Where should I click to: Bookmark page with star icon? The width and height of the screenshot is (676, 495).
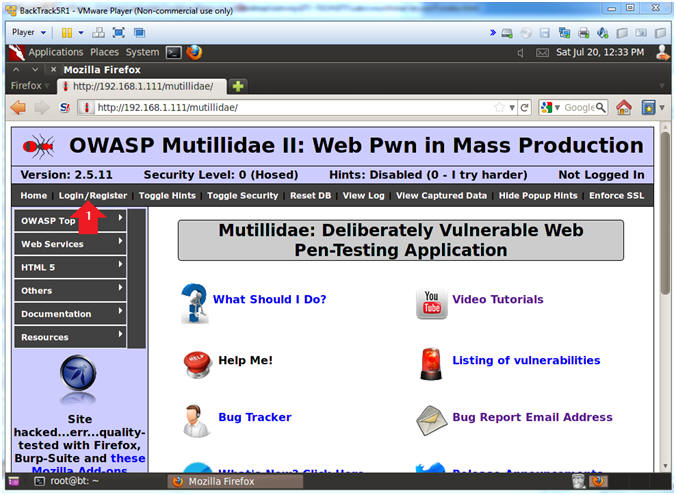coord(499,107)
